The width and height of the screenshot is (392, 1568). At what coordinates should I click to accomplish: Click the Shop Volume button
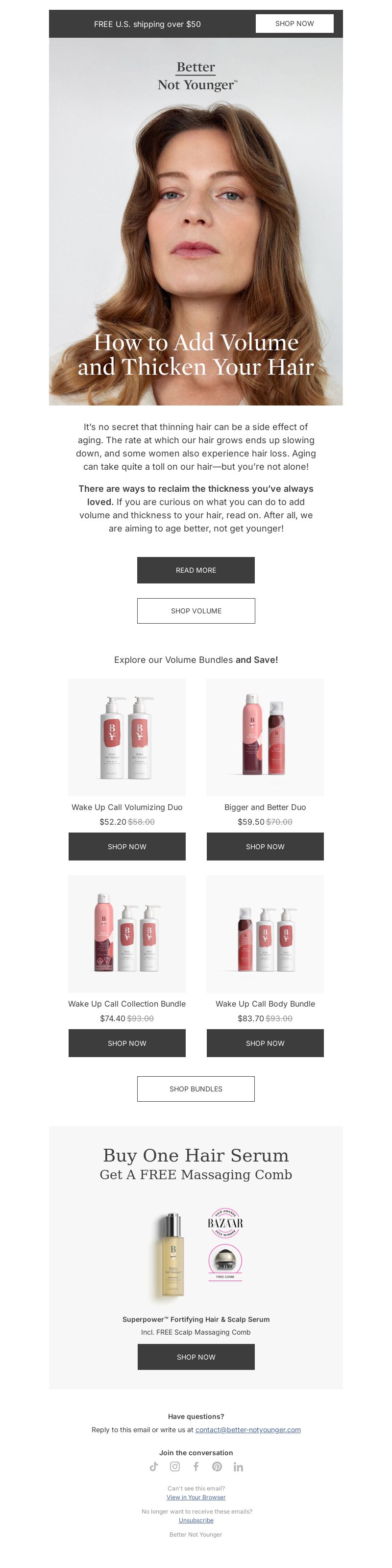coord(196,610)
